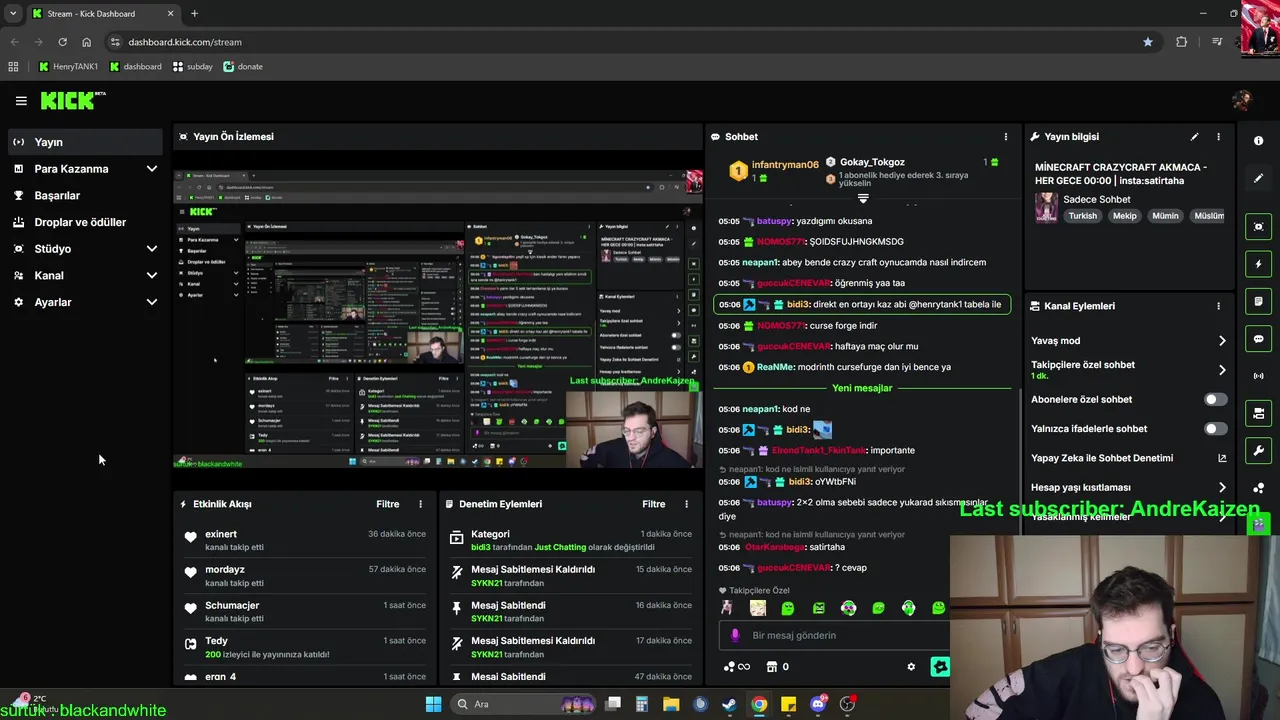Click the stream preview video thumbnail
Viewport: 1280px width, 720px height.
tap(438, 319)
